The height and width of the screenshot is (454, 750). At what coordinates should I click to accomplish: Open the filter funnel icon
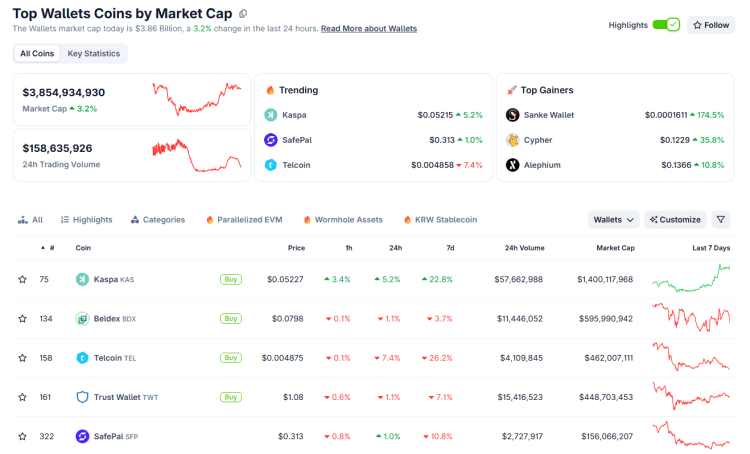point(721,219)
